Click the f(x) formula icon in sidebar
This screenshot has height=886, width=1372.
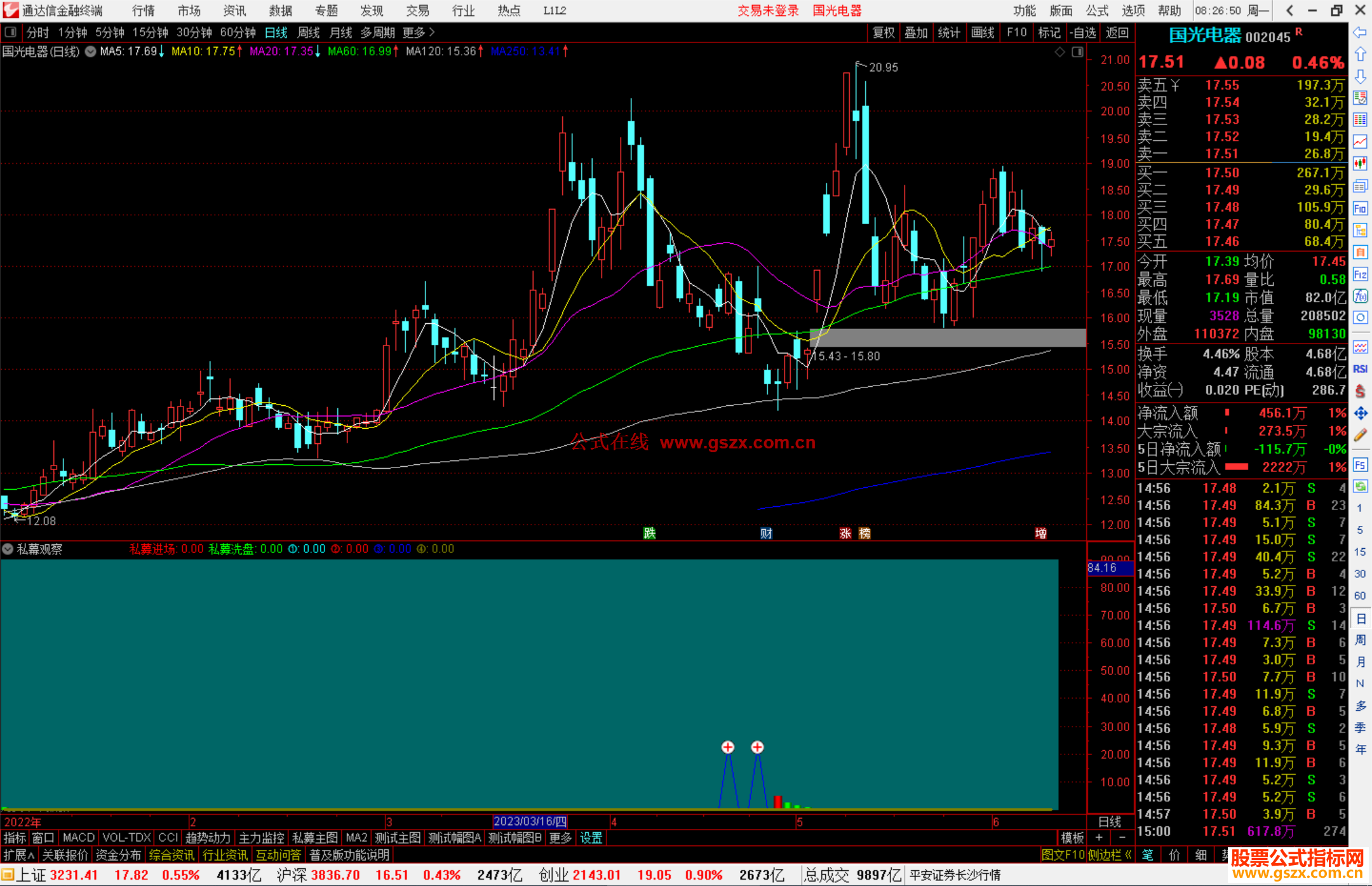(1360, 296)
